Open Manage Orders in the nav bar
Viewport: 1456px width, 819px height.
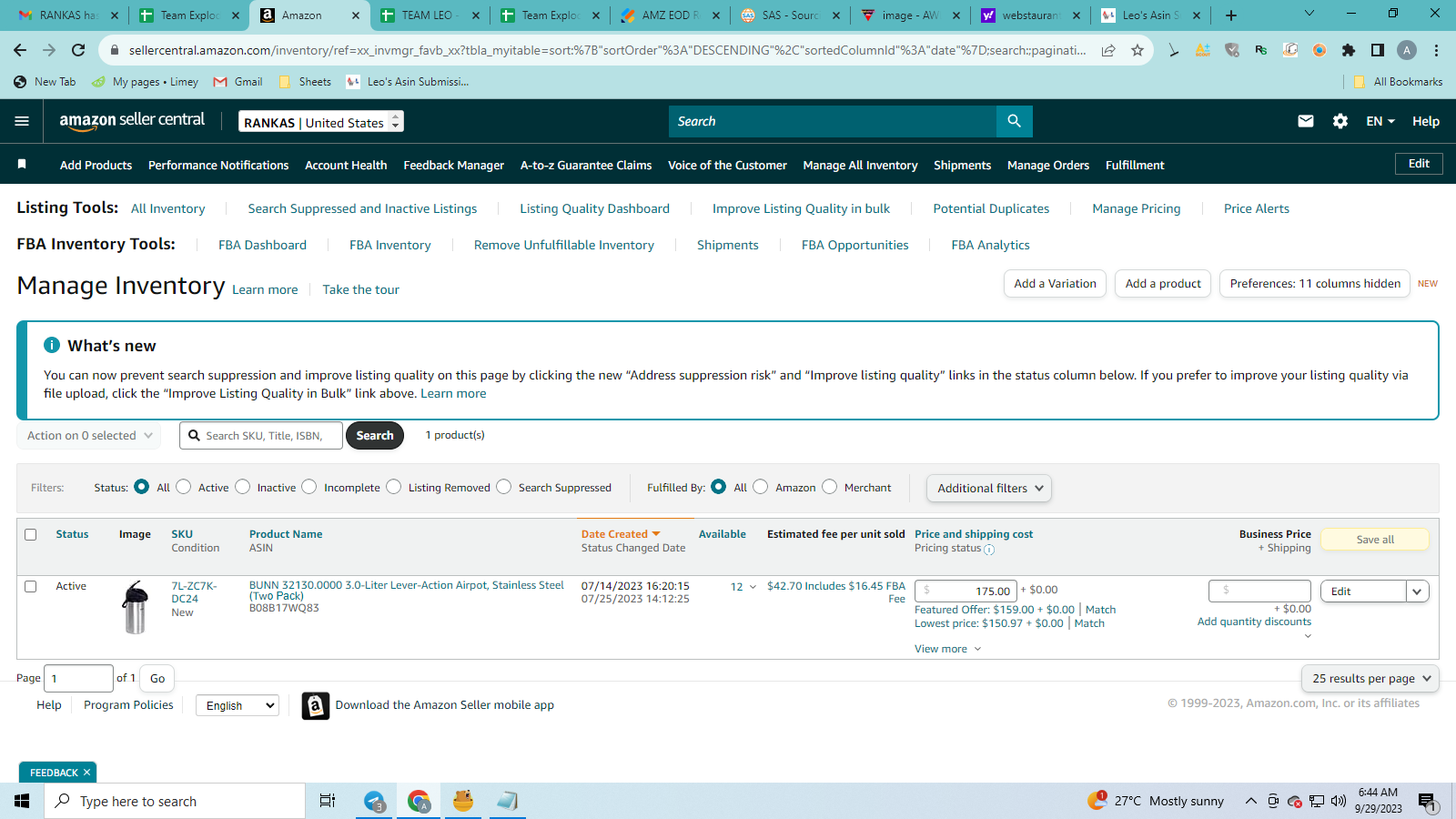pos(1048,165)
